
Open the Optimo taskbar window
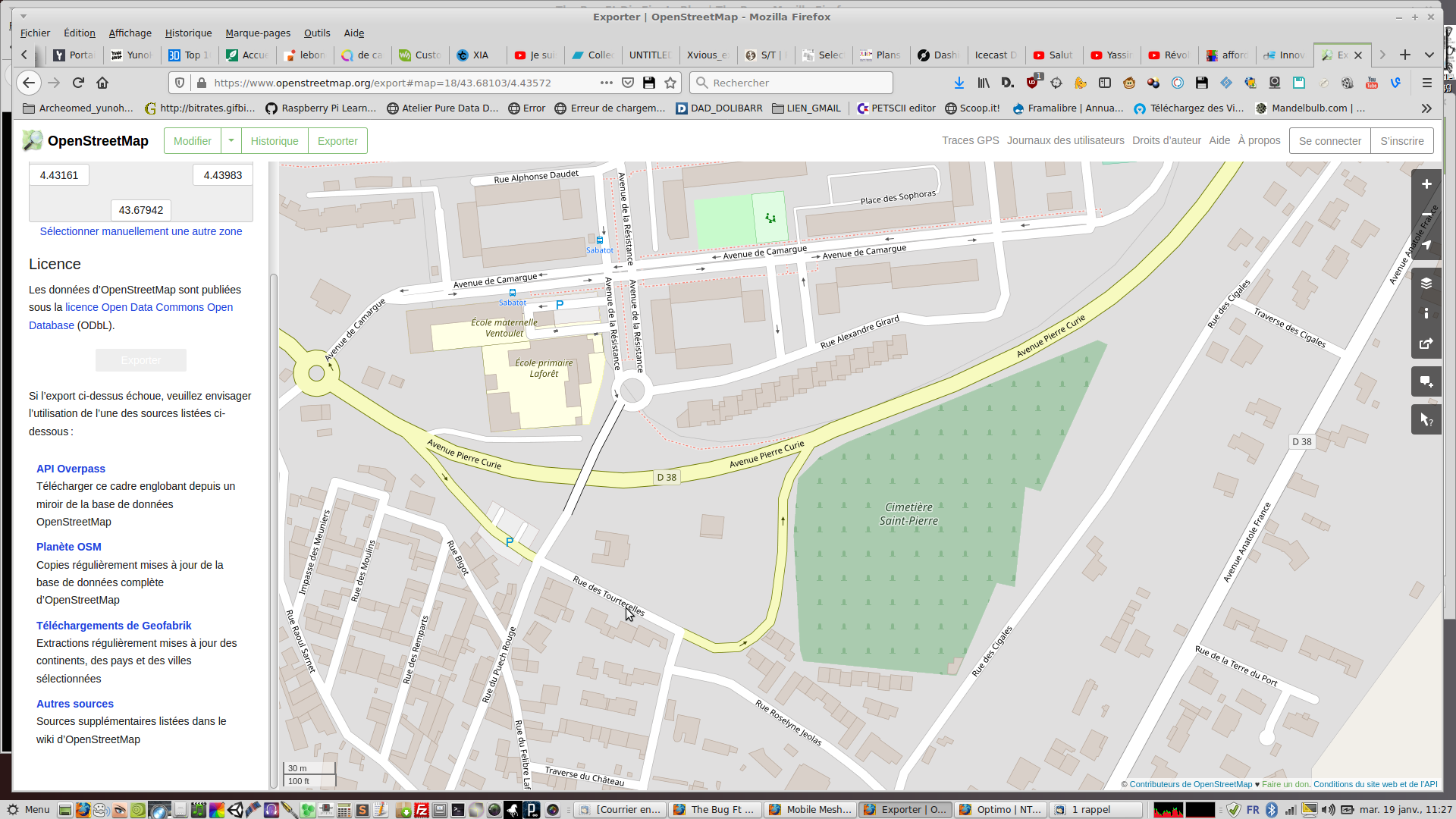pyautogui.click(x=1001, y=809)
